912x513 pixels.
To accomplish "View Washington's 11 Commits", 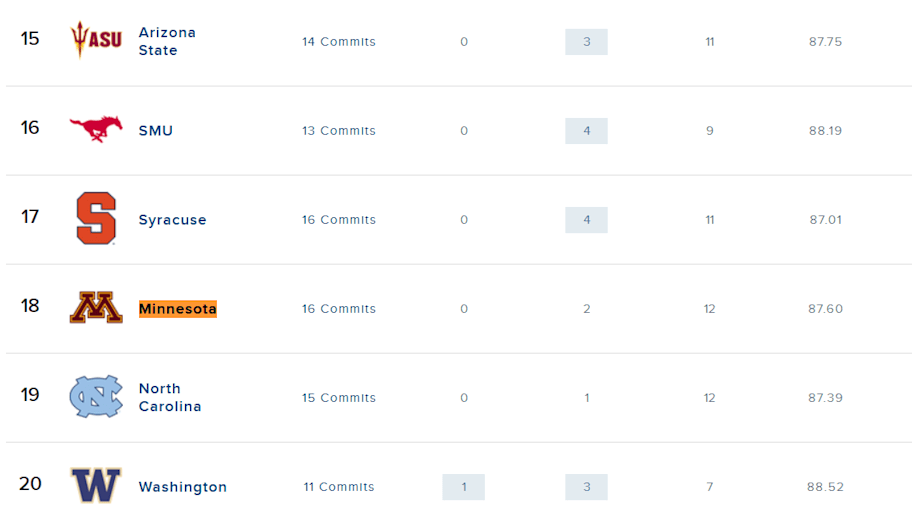I will [339, 487].
